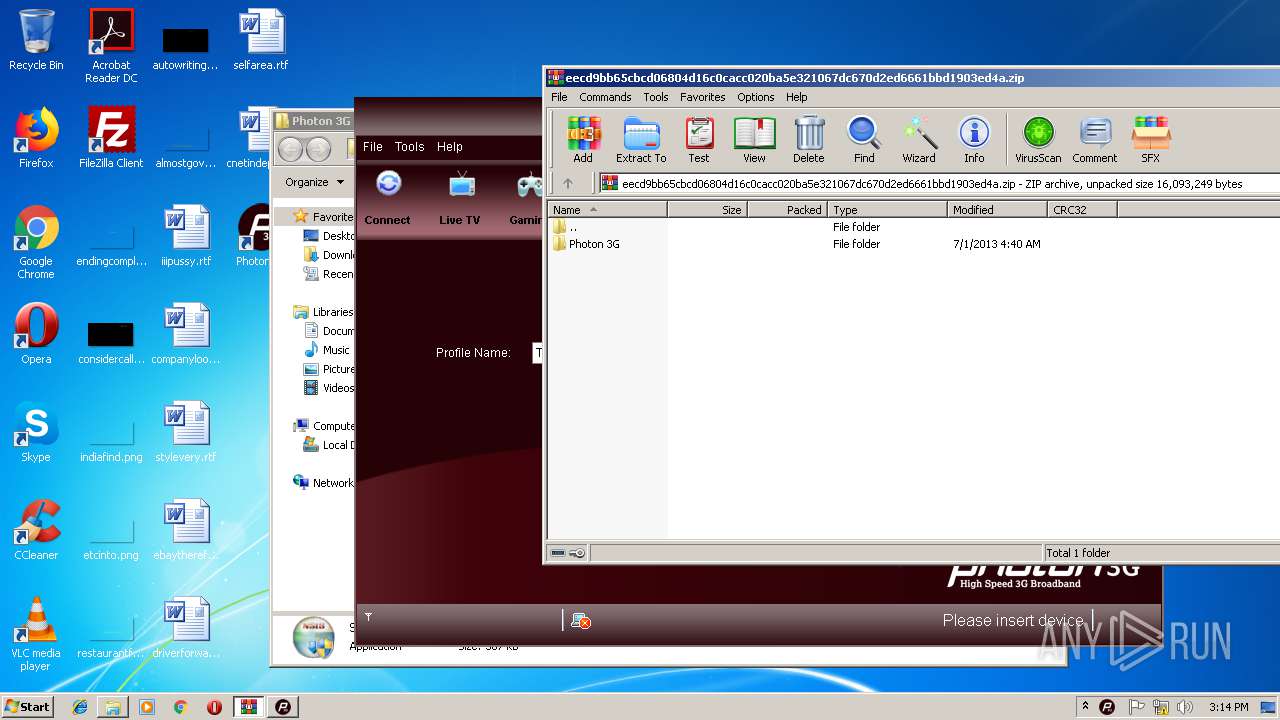Click the Delete trash can icon
The image size is (1280, 720).
point(809,139)
